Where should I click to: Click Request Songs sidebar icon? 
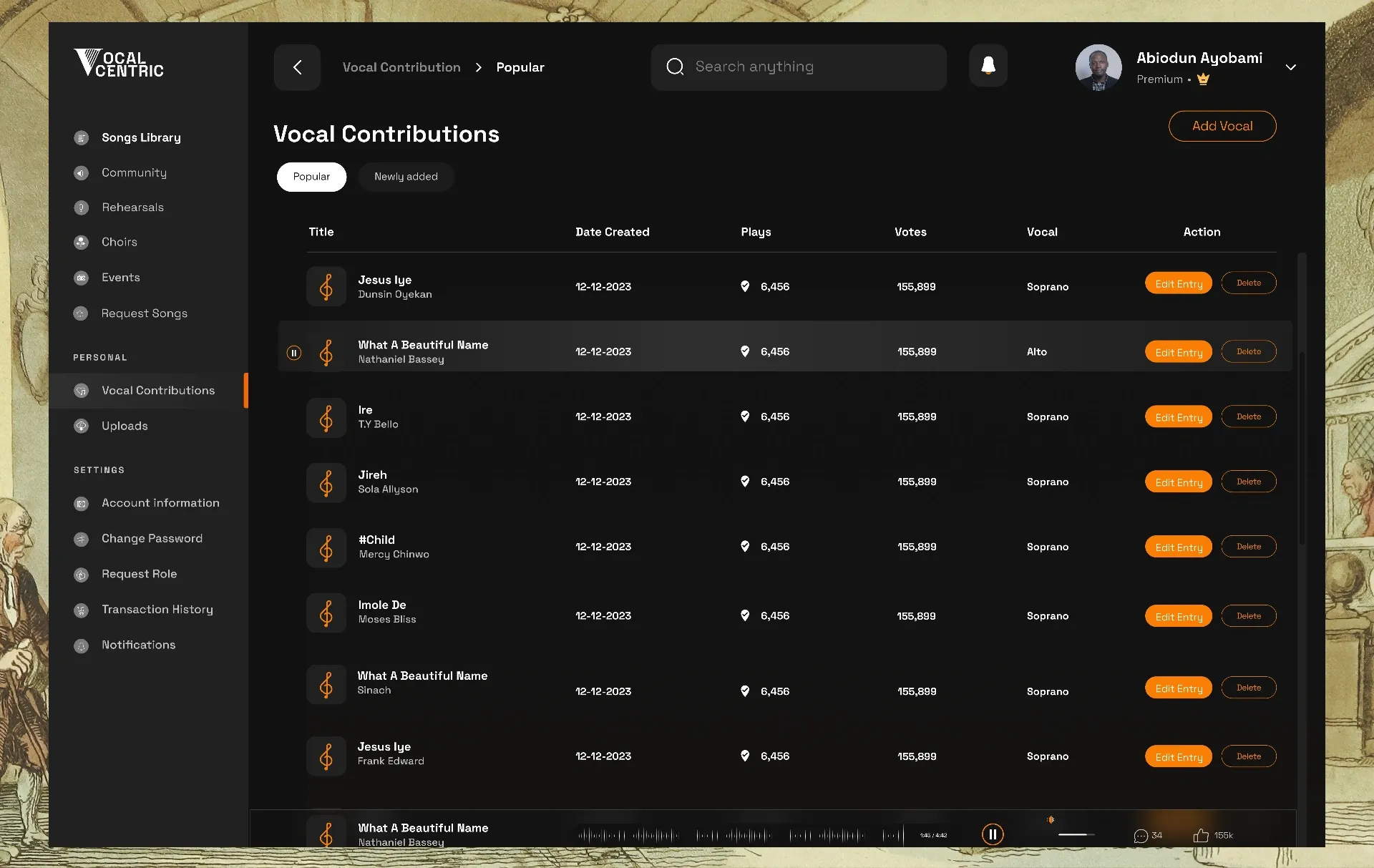click(82, 313)
